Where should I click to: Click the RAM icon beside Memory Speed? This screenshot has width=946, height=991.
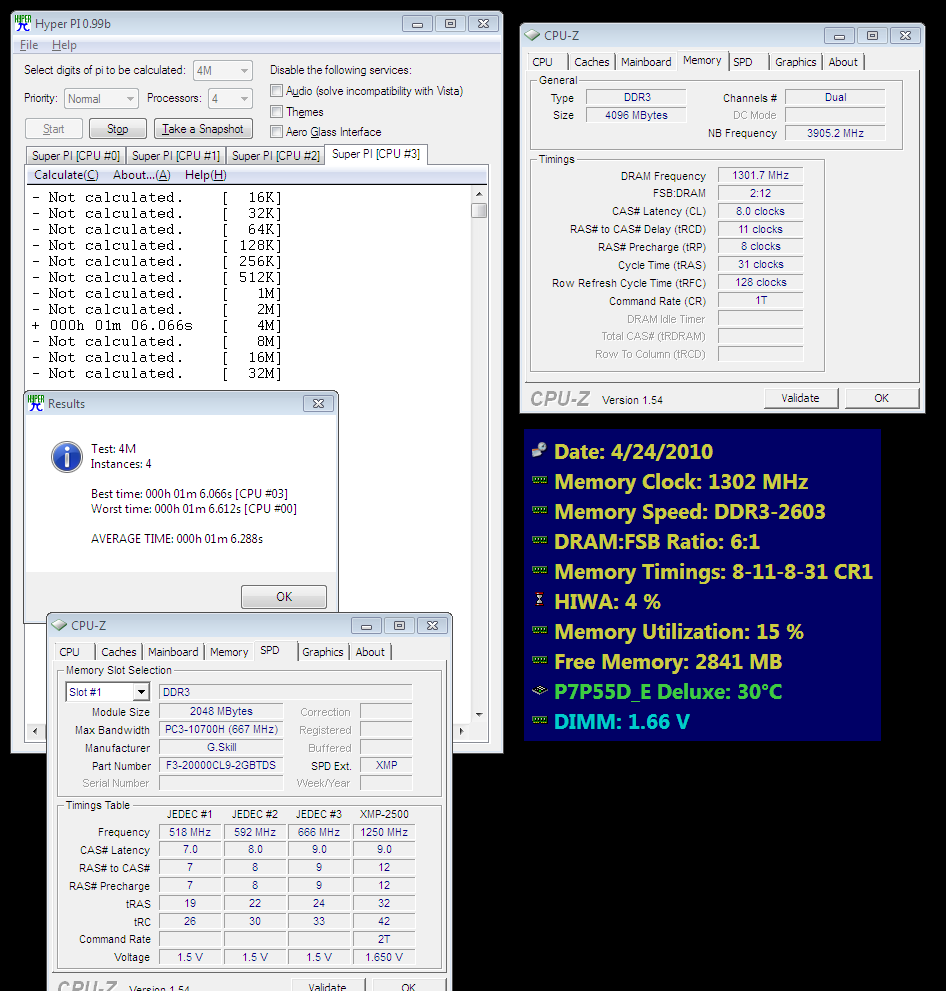click(x=539, y=510)
